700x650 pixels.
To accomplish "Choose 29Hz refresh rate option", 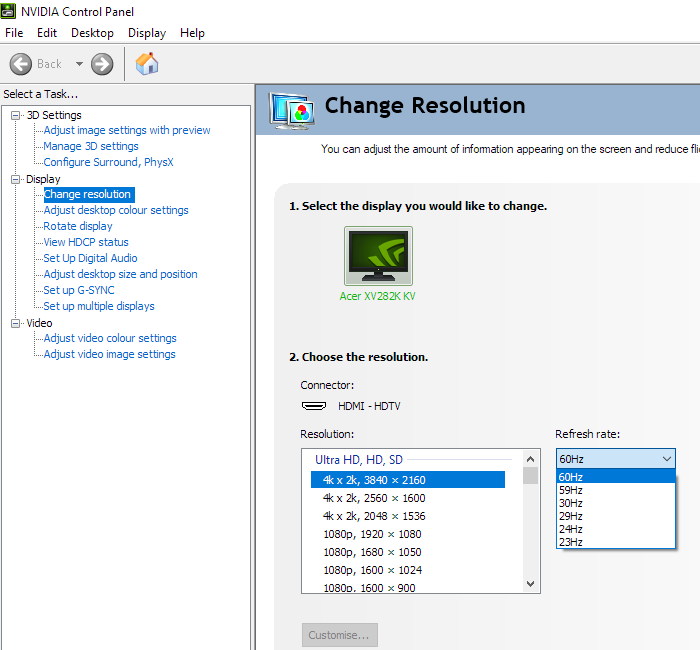I will click(616, 516).
